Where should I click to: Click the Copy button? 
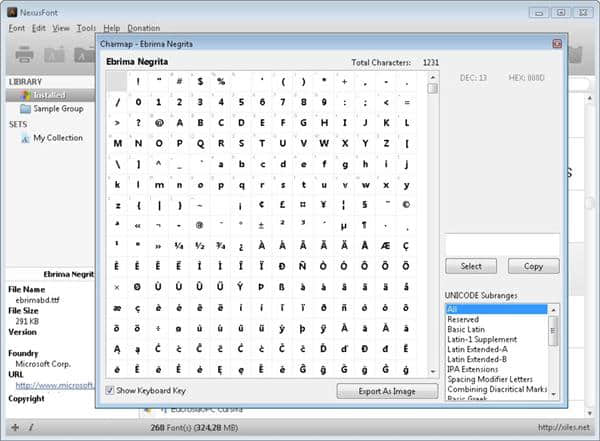point(533,266)
